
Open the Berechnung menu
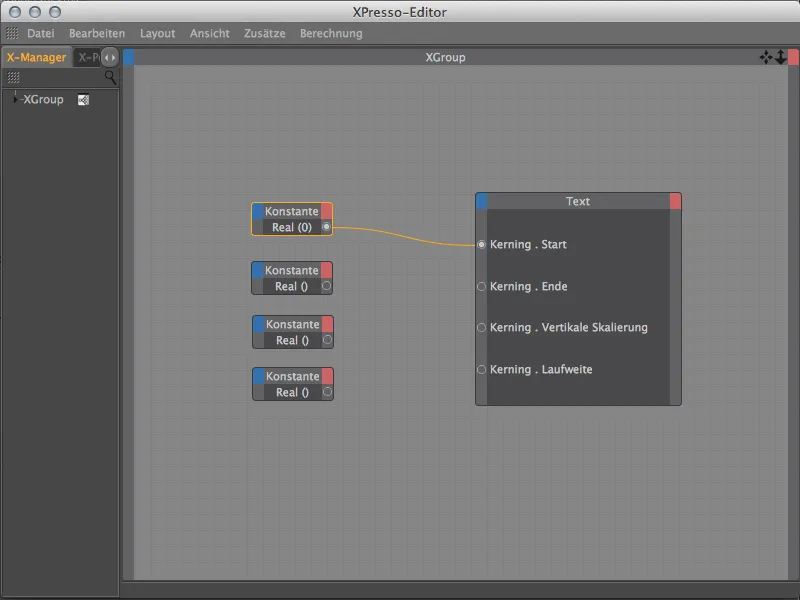pos(331,34)
